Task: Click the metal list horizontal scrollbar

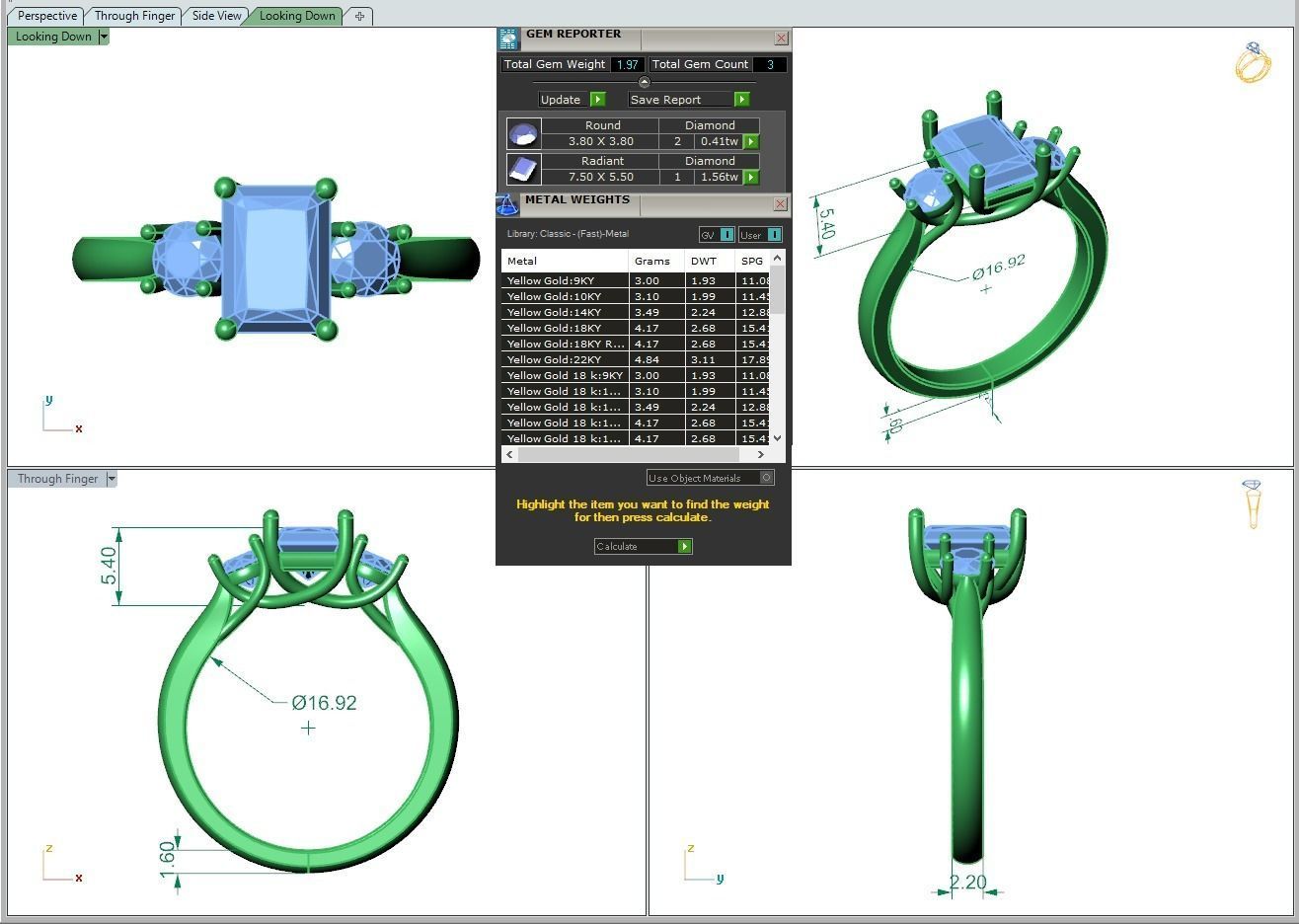Action: click(636, 455)
